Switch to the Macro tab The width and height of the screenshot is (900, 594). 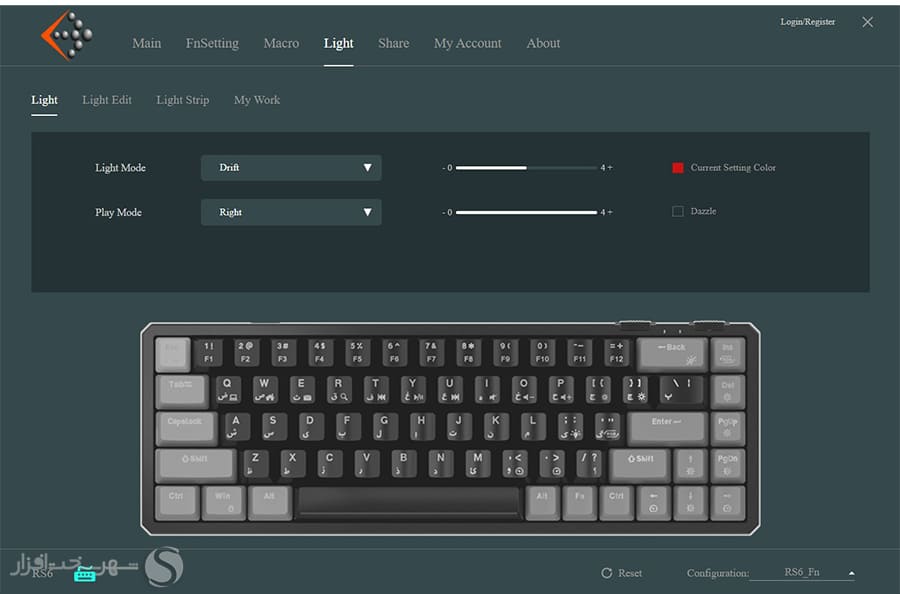281,43
